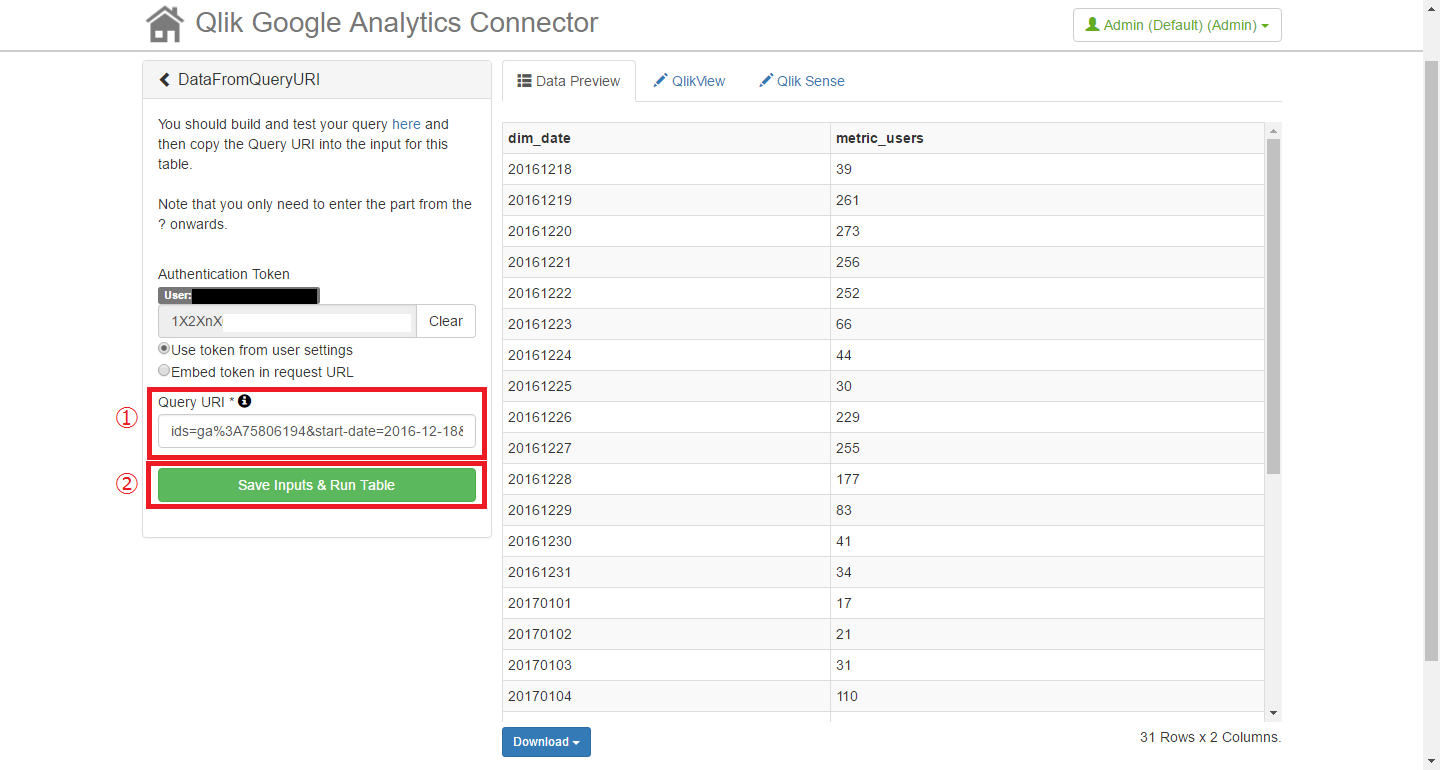
Task: Click the Qlik Google Analytics Connector title
Action: point(396,22)
